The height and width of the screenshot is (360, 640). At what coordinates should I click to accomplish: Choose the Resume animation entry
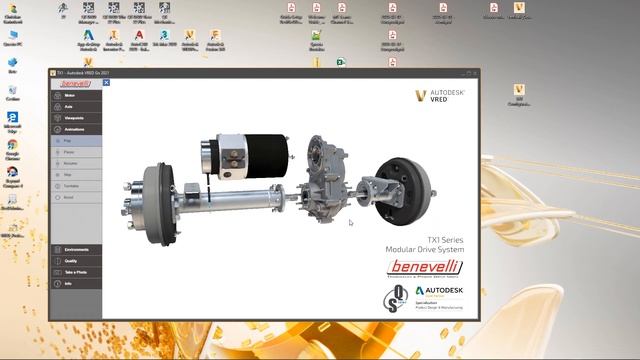(76, 163)
